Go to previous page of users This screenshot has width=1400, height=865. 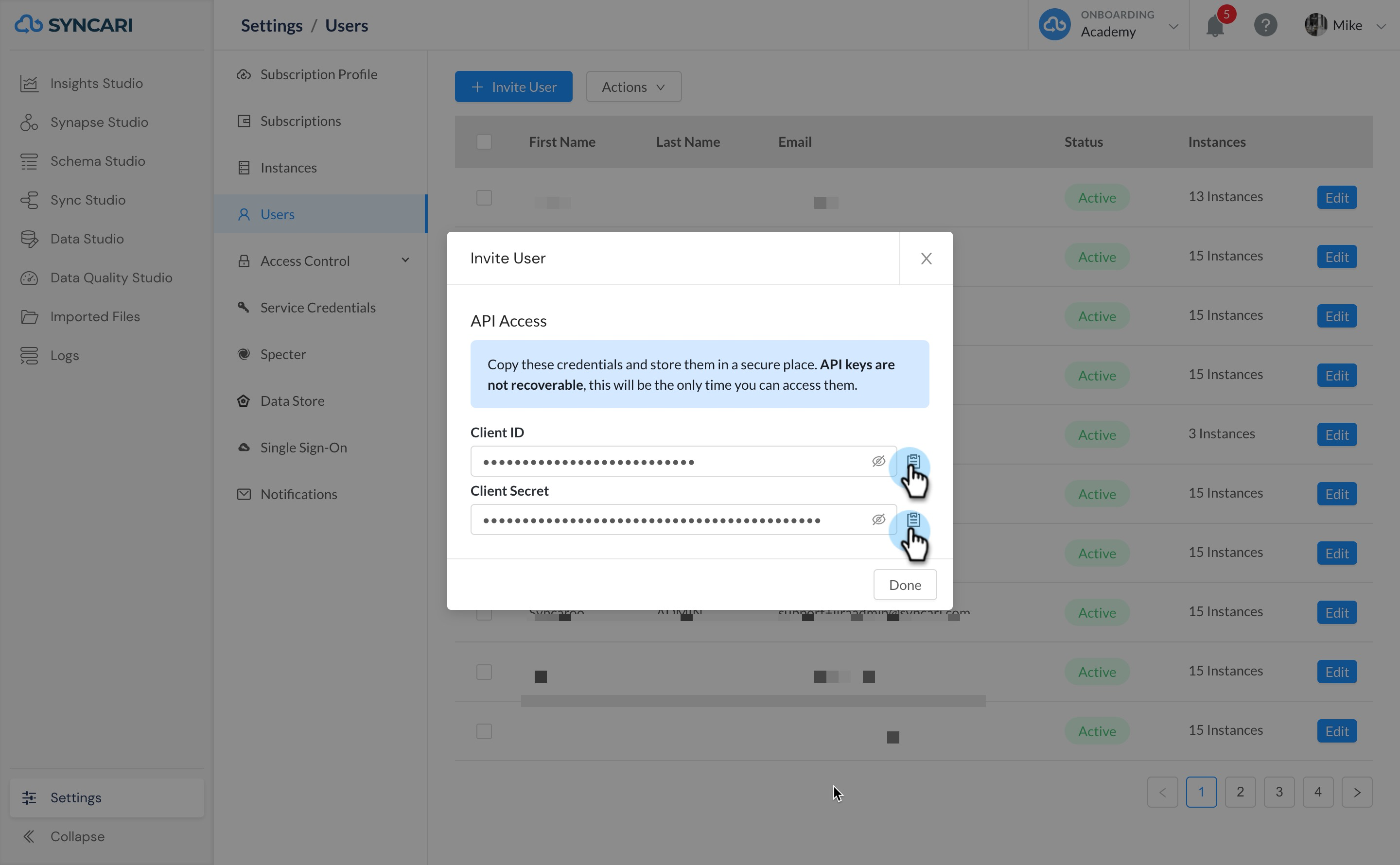click(x=1162, y=792)
